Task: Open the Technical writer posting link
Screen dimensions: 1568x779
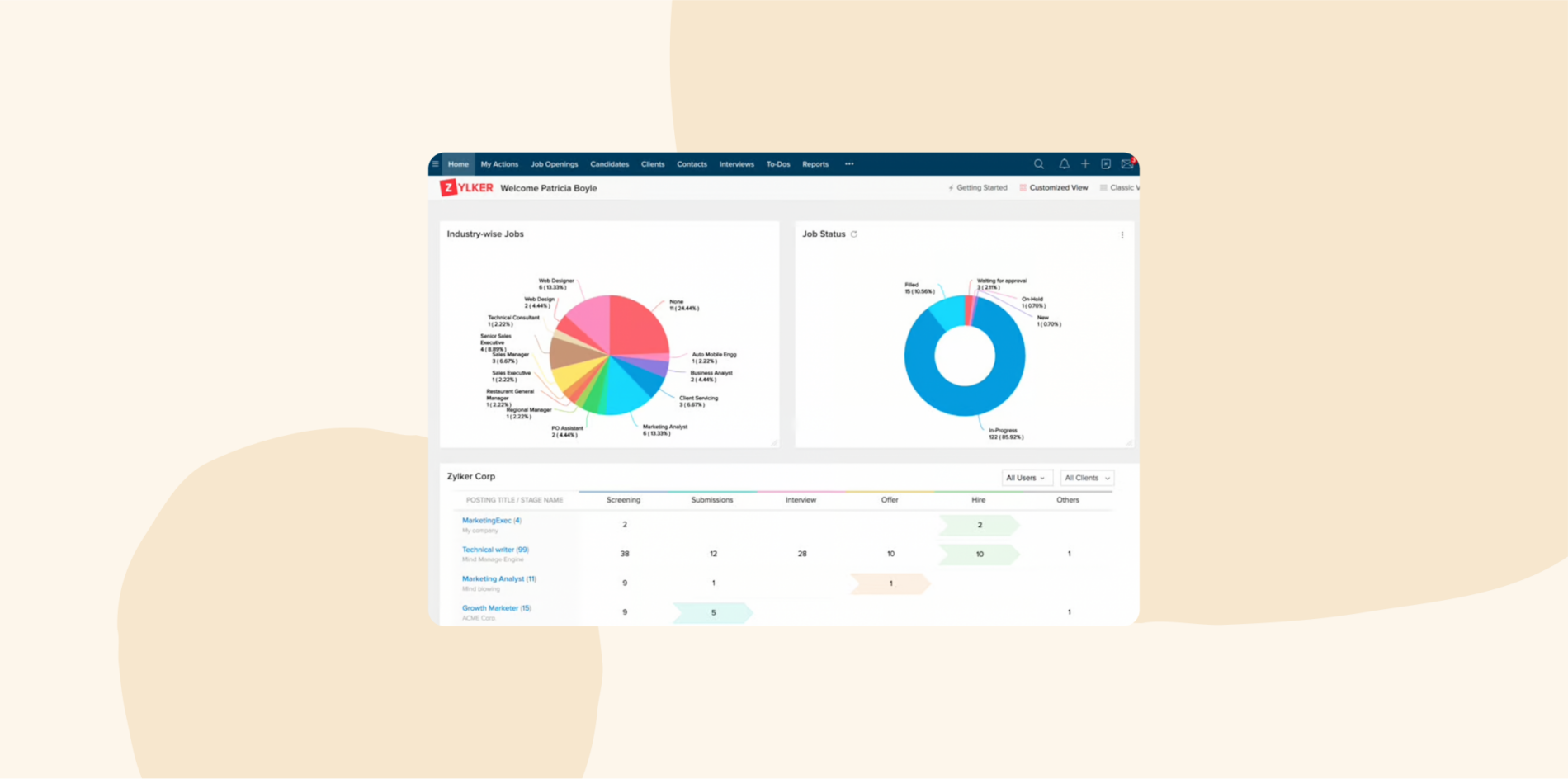Action: tap(495, 550)
